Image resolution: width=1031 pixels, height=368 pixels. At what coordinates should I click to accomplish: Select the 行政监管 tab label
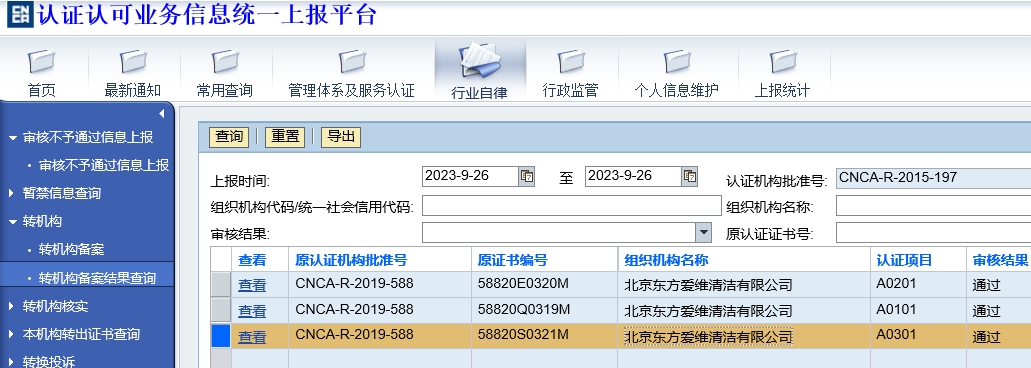(571, 91)
